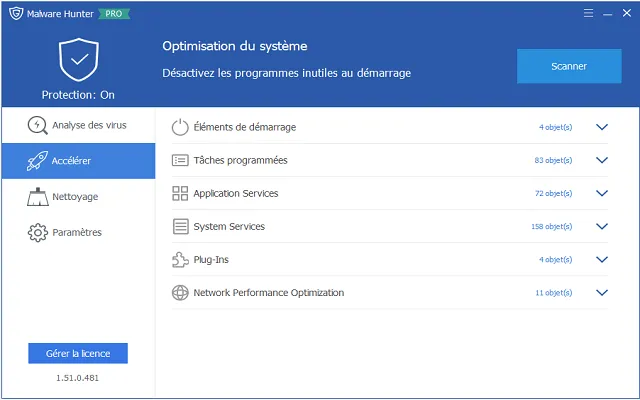Click the grid icon beside Application Services
Screen dimensions: 640x400
(180, 193)
